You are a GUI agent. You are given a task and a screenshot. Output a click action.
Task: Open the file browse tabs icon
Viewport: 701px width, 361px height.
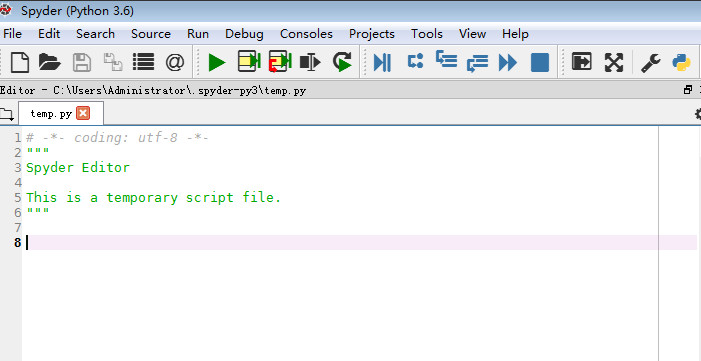click(x=7, y=114)
